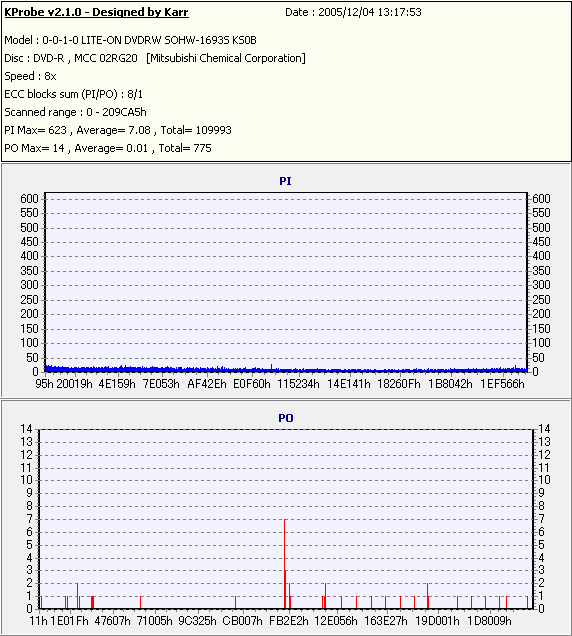Click the PI chart title
The width and height of the screenshot is (572, 636).
coord(285,181)
